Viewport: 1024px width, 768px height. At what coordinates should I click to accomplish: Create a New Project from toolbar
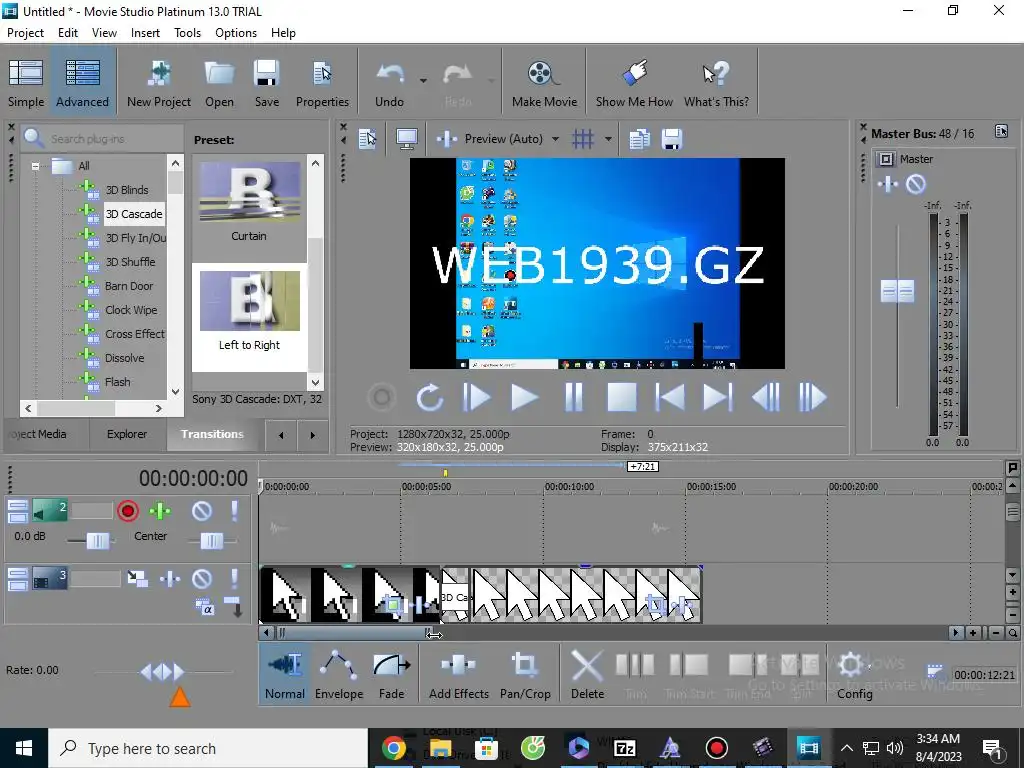point(159,83)
